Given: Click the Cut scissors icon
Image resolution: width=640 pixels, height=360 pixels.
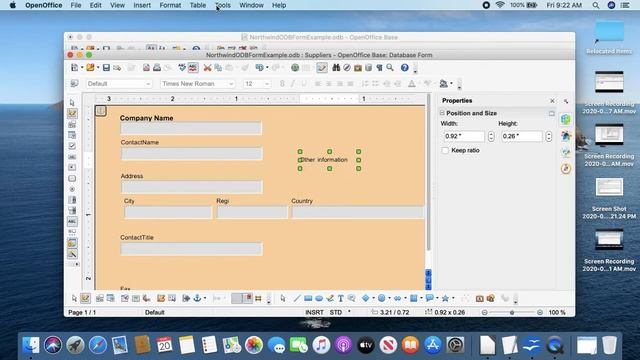Looking at the screenshot, I should pyautogui.click(x=207, y=68).
